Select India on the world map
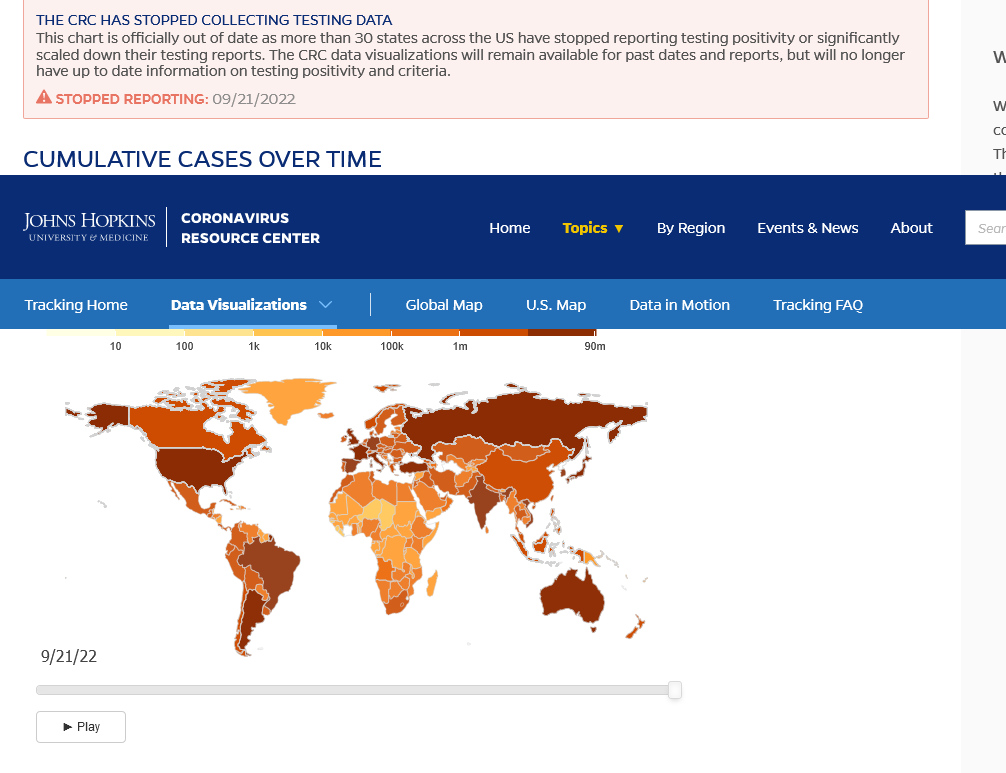This screenshot has width=1006, height=773. coord(482,500)
